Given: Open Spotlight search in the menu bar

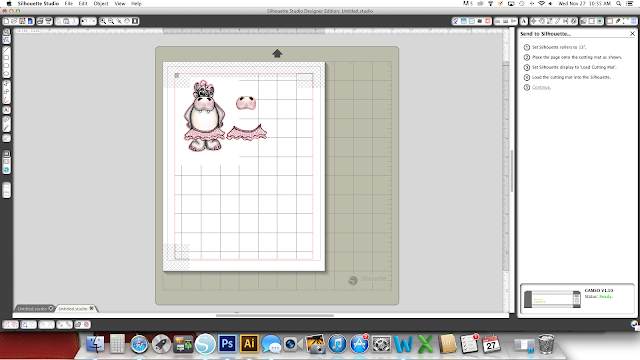Looking at the screenshot, I should pyautogui.click(x=619, y=3).
